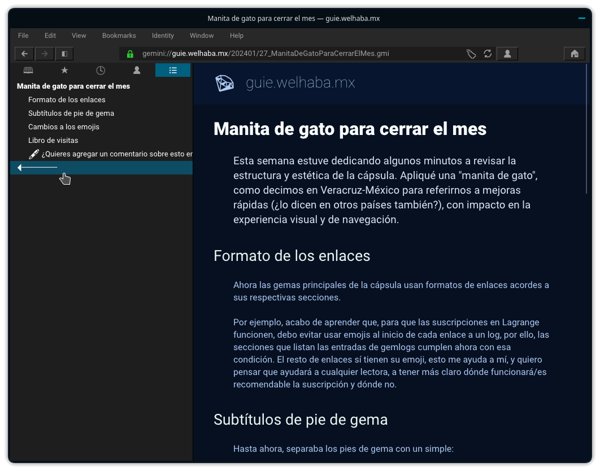Click the bookmark tag icon in URL bar
The height and width of the screenshot is (471, 600).
[471, 54]
